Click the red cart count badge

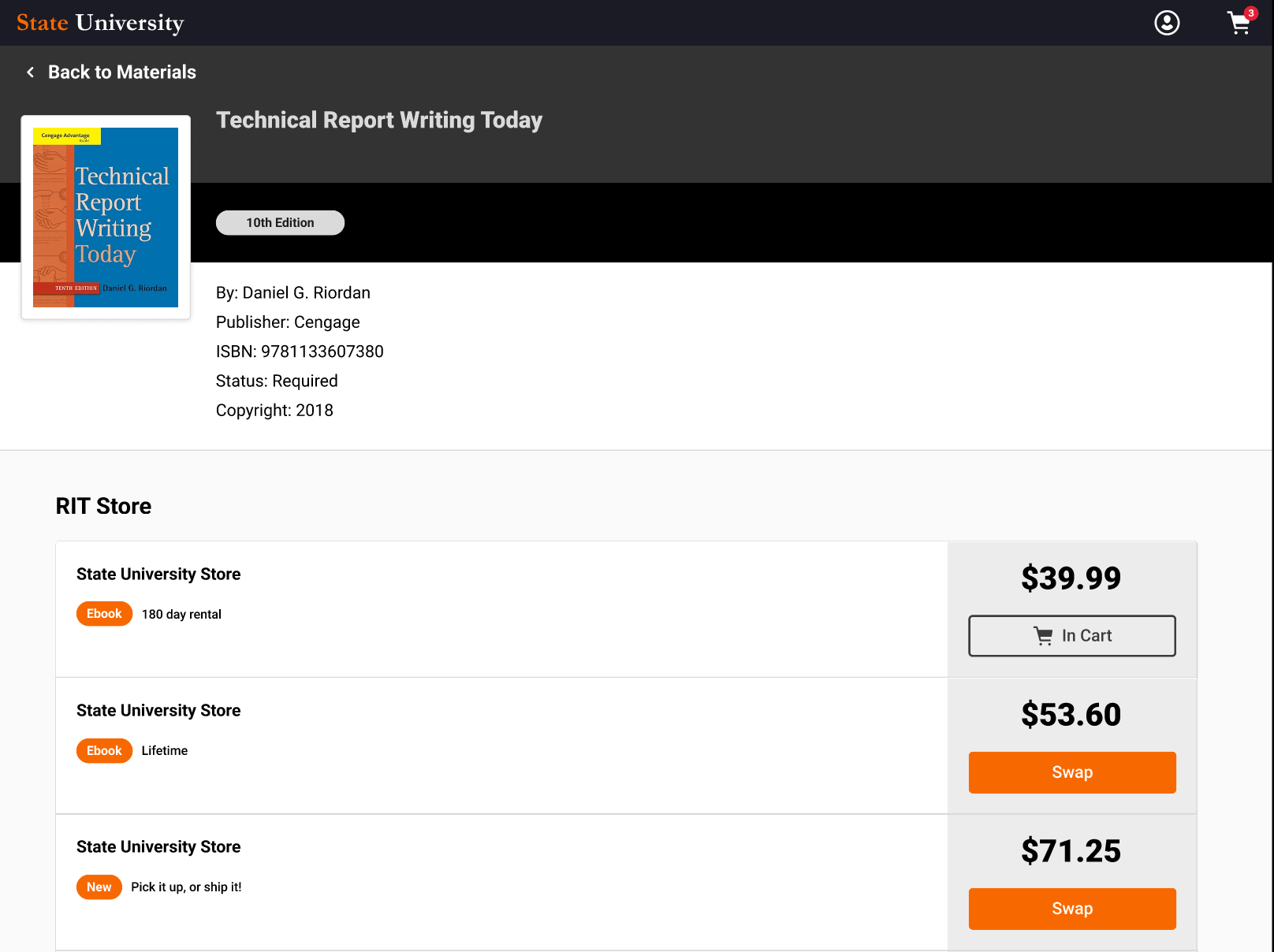(x=1251, y=13)
